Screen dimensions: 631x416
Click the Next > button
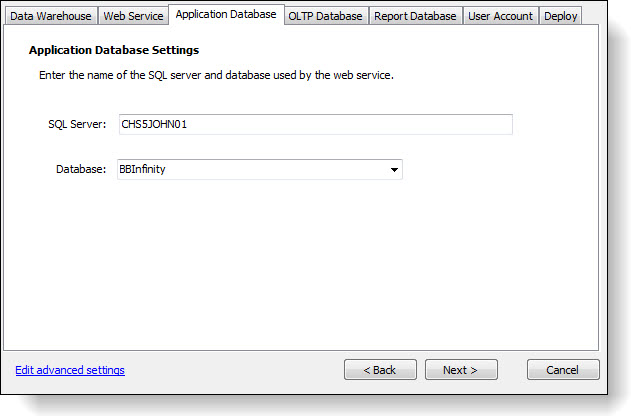461,370
